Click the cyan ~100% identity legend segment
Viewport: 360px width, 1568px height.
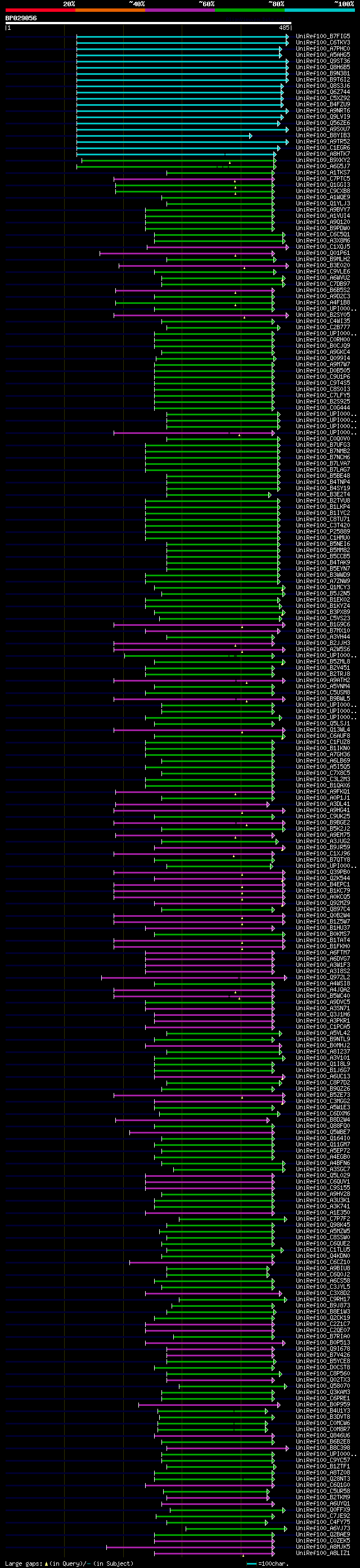coord(319,10)
